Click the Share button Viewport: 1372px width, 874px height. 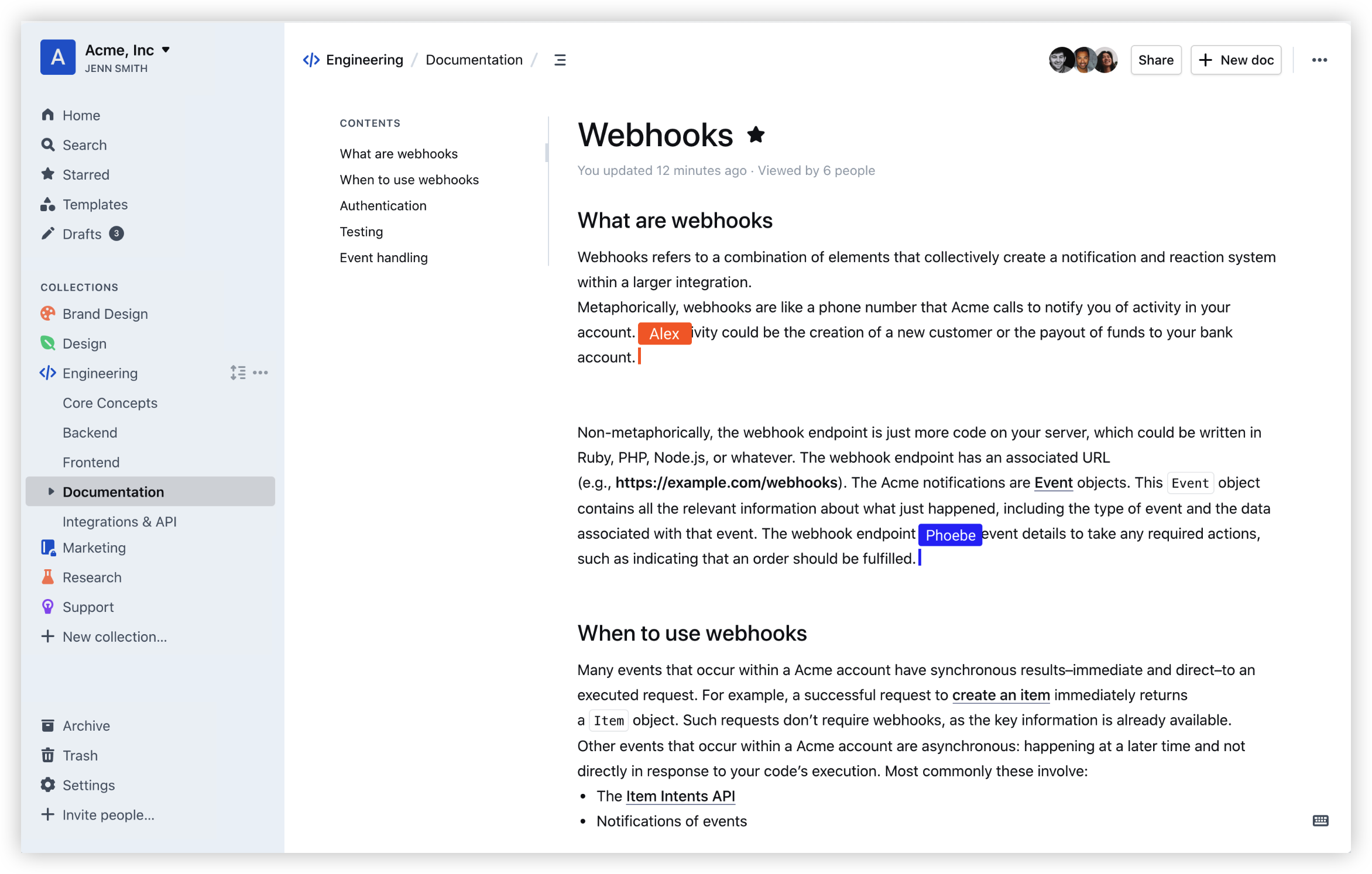coord(1155,60)
